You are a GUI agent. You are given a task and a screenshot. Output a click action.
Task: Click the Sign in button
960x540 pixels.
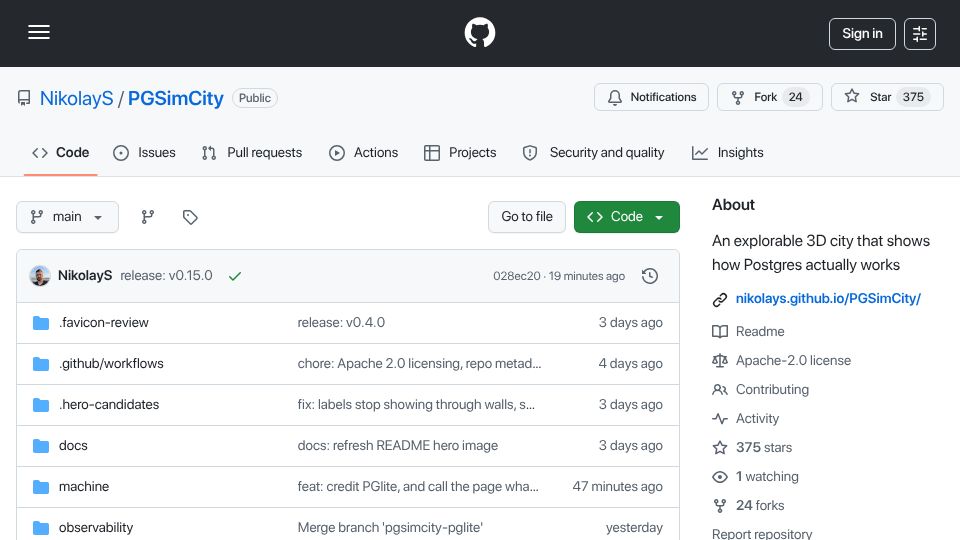(862, 34)
